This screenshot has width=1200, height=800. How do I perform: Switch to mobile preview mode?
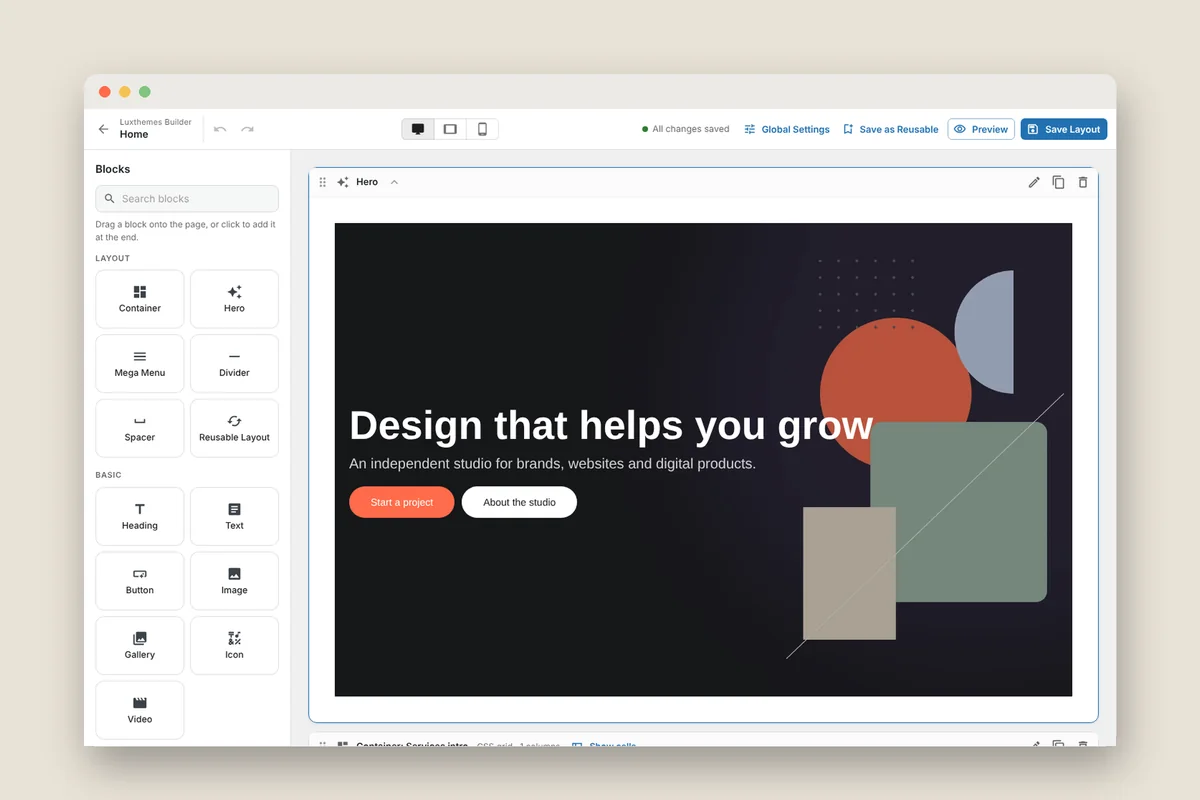482,129
